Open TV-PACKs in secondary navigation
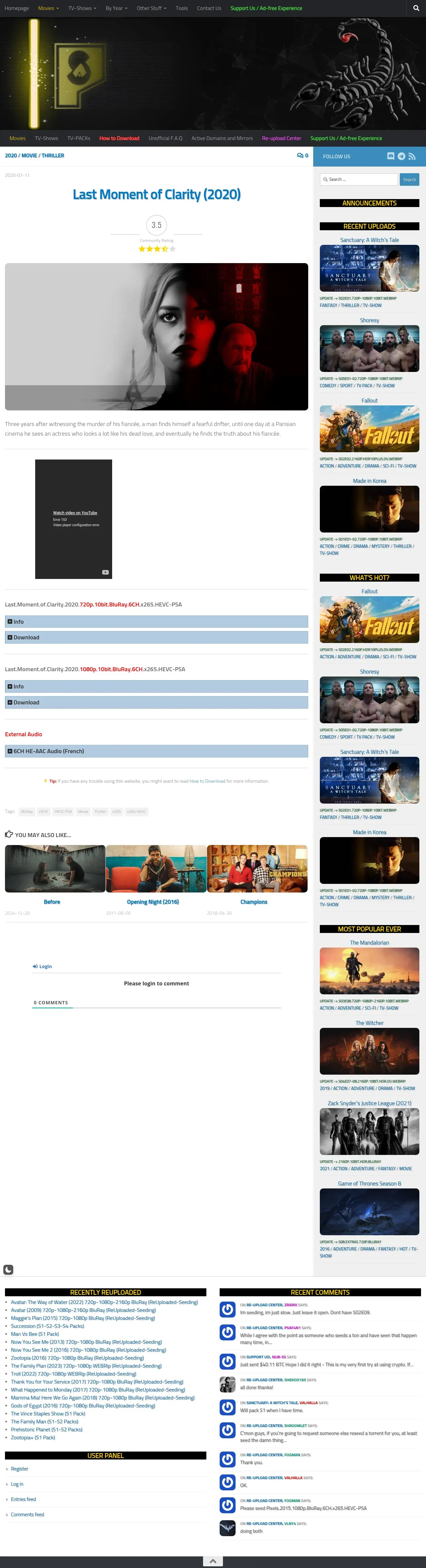 [79, 138]
